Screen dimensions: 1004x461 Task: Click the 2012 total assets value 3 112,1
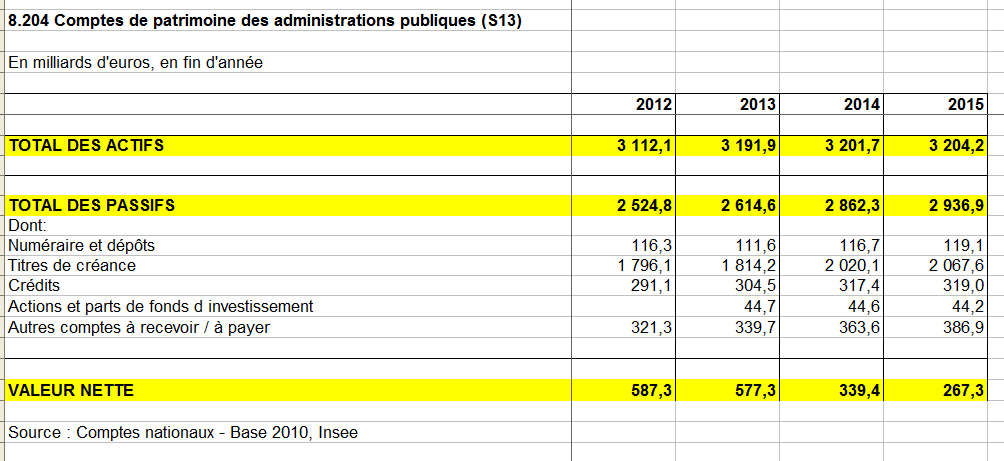pyautogui.click(x=645, y=146)
